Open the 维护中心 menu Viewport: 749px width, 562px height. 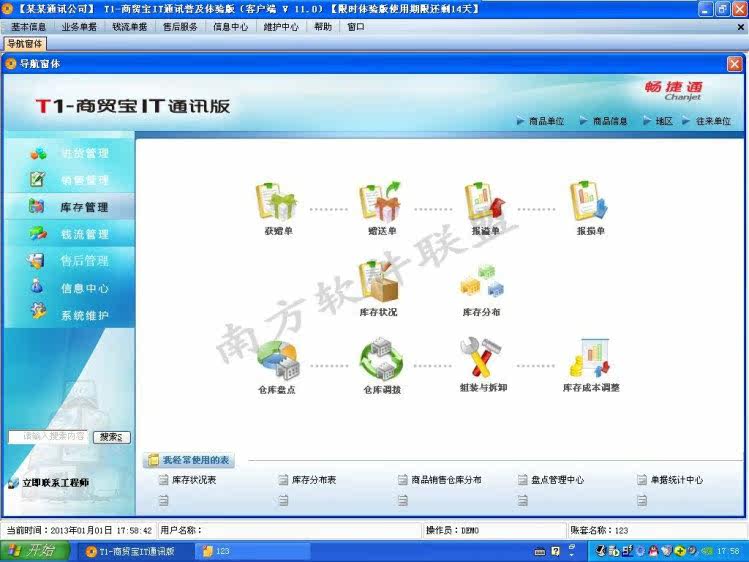tap(281, 27)
